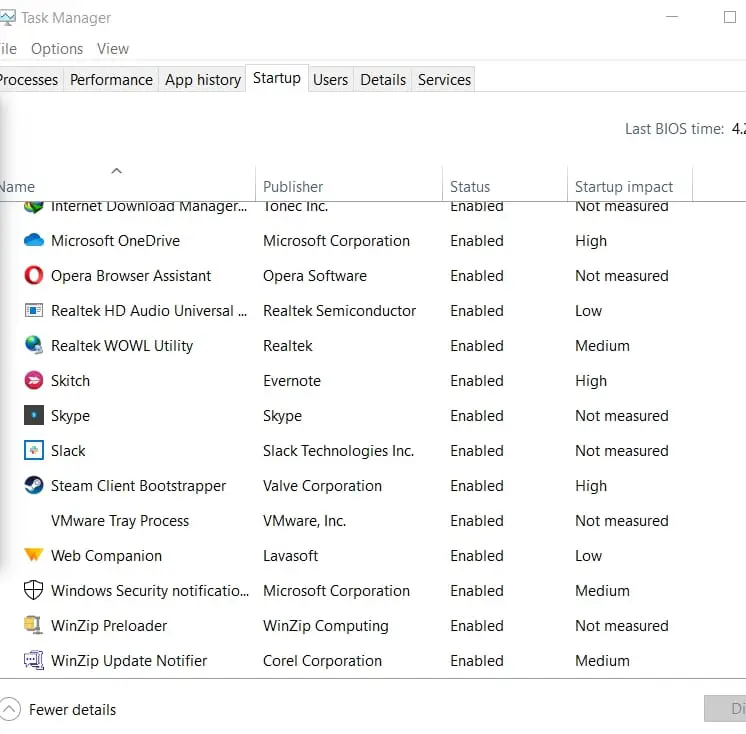Sort by the Startup impact column header
Screen dimensions: 746x734
click(x=624, y=186)
